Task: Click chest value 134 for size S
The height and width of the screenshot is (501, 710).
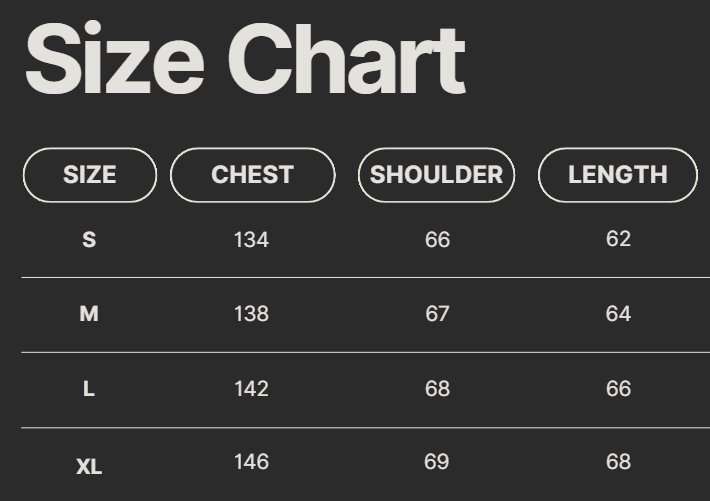Action: pos(251,240)
